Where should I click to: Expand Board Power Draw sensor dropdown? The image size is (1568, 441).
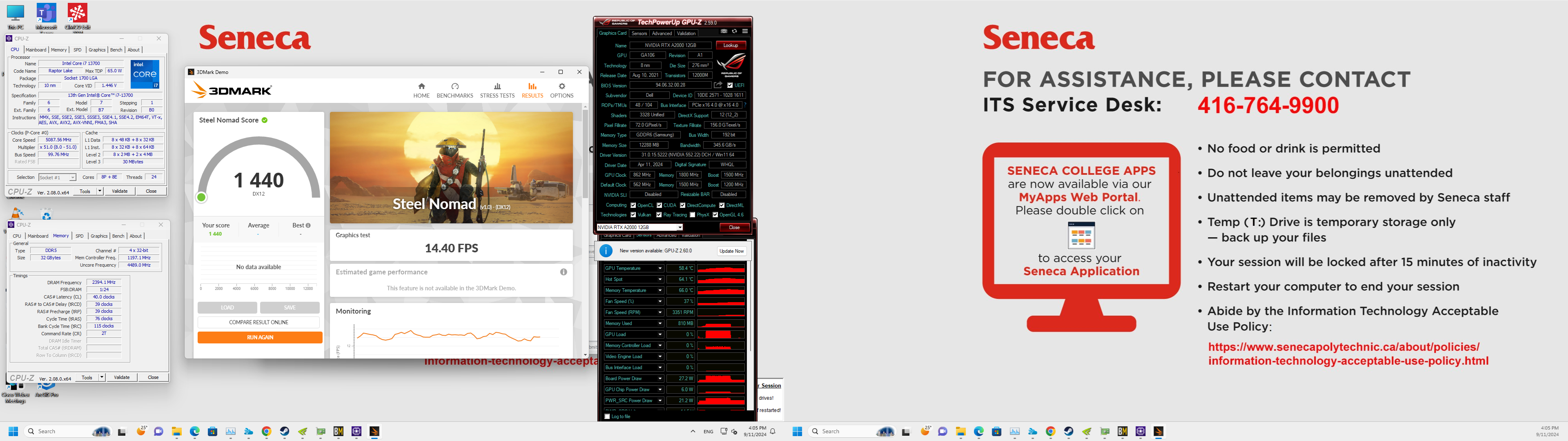[x=660, y=378]
